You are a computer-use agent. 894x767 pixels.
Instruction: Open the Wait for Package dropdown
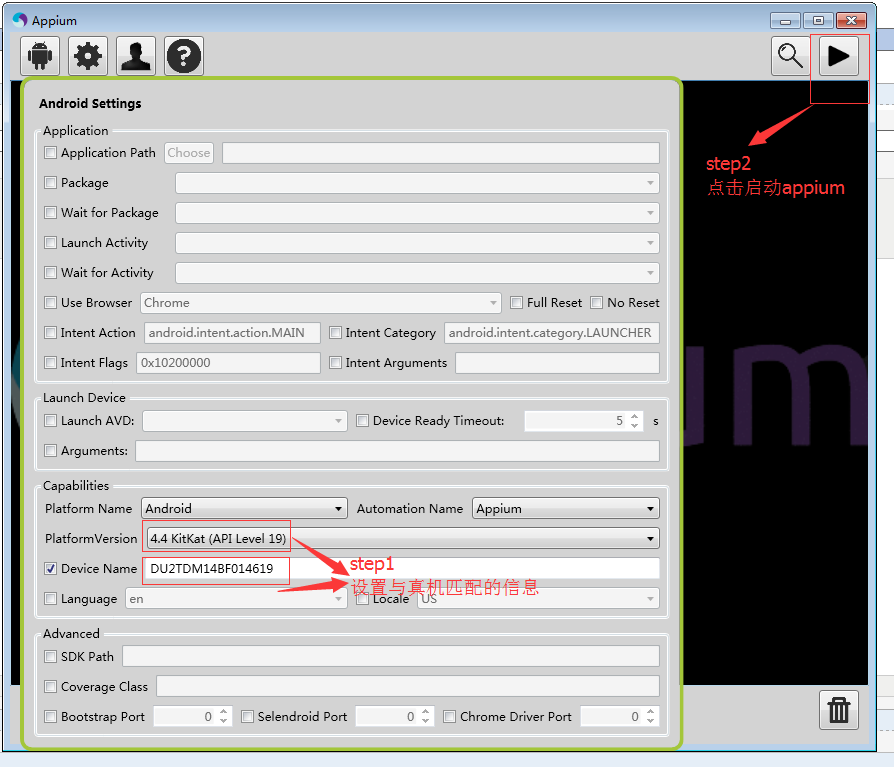[417, 213]
